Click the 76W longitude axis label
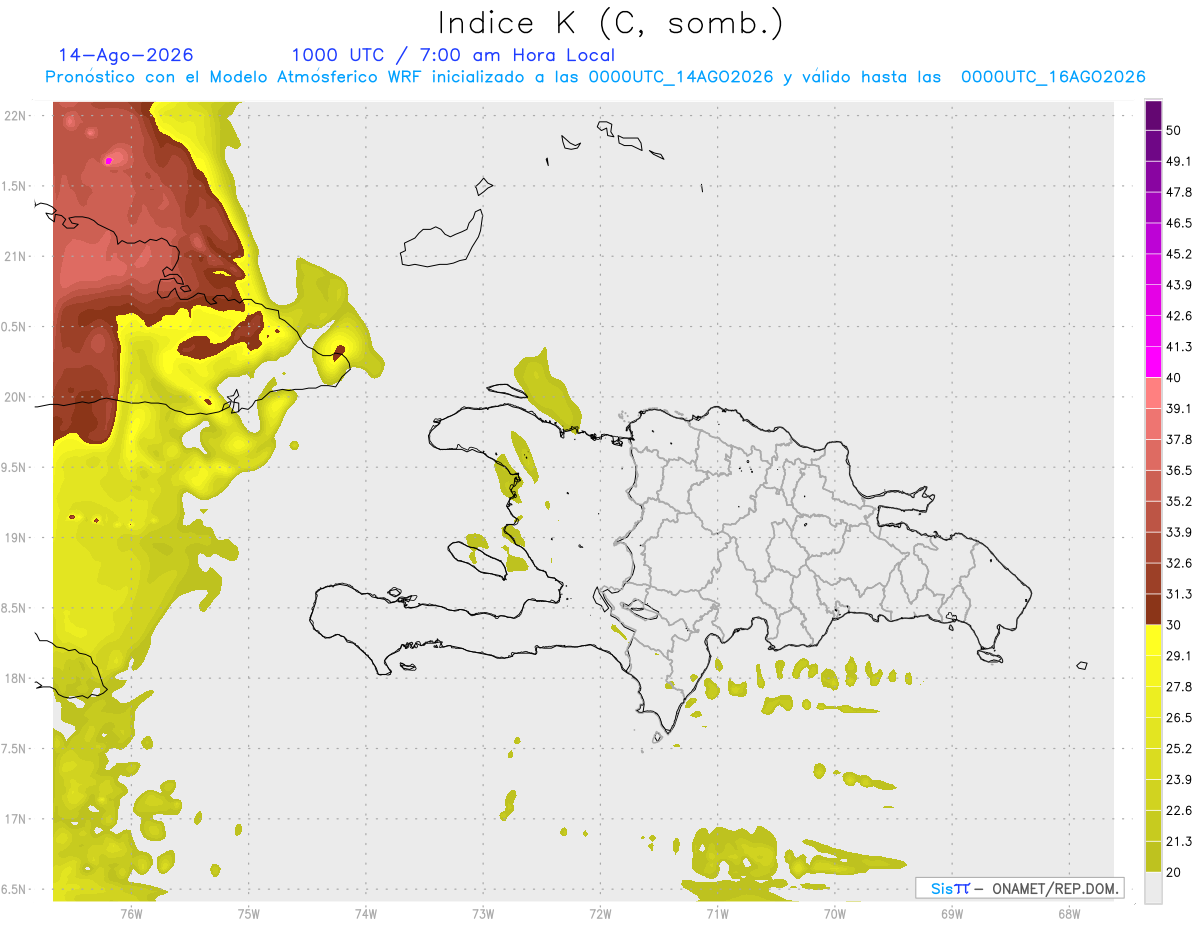The image size is (1200, 927). (131, 913)
